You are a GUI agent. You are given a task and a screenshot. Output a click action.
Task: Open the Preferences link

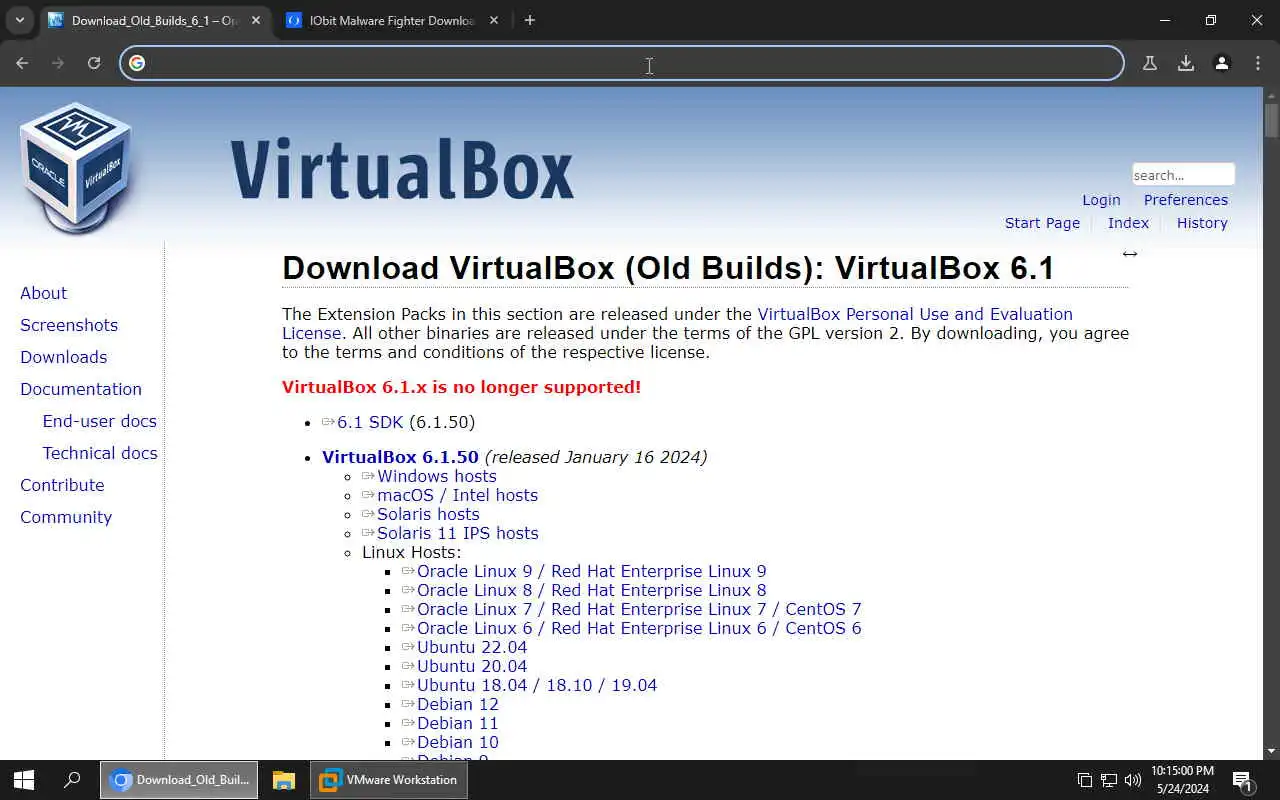[1186, 200]
